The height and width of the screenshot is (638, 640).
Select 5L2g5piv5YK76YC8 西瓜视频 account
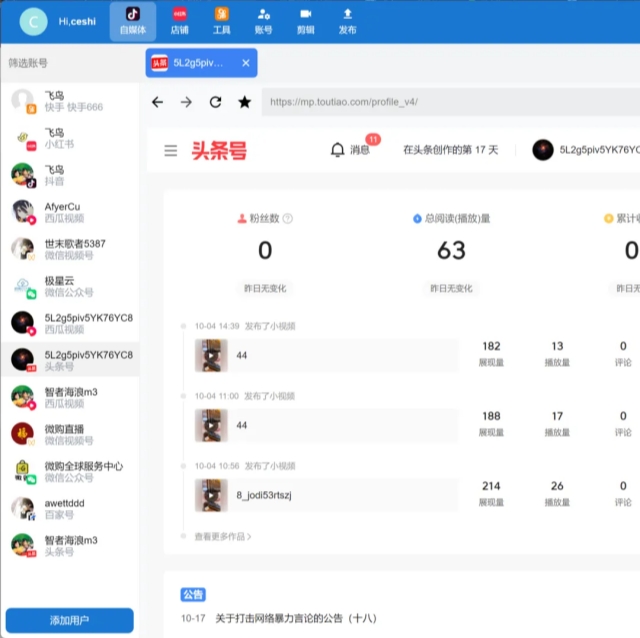pos(69,323)
